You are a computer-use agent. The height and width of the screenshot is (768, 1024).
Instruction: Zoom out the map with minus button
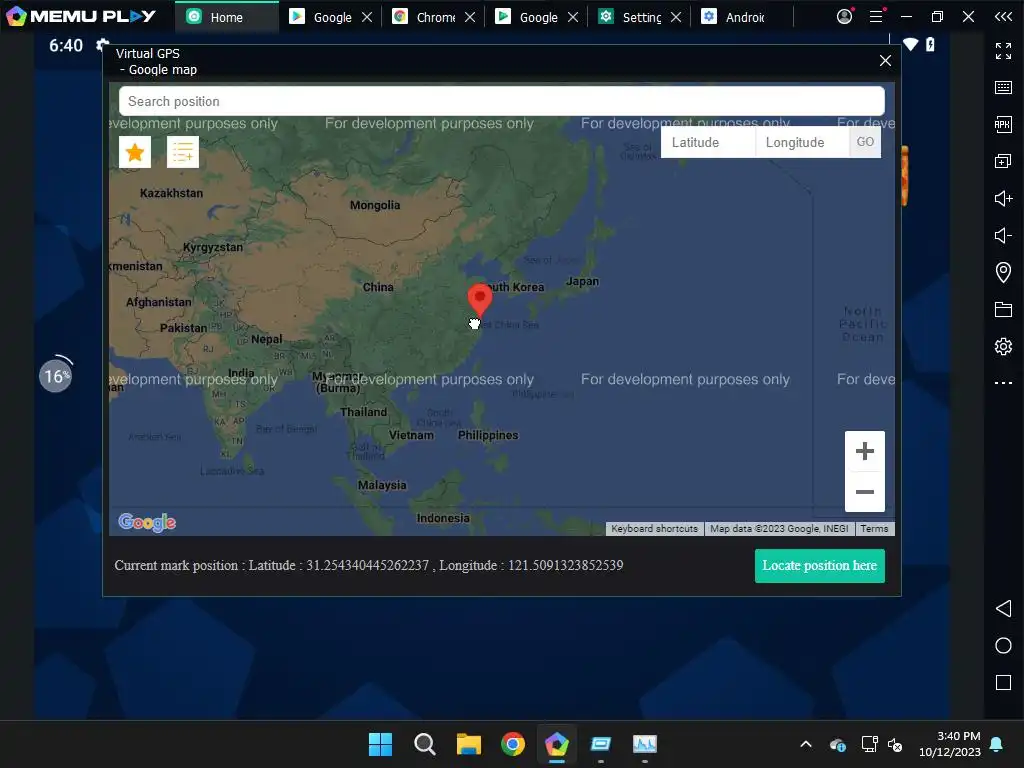pyautogui.click(x=865, y=492)
